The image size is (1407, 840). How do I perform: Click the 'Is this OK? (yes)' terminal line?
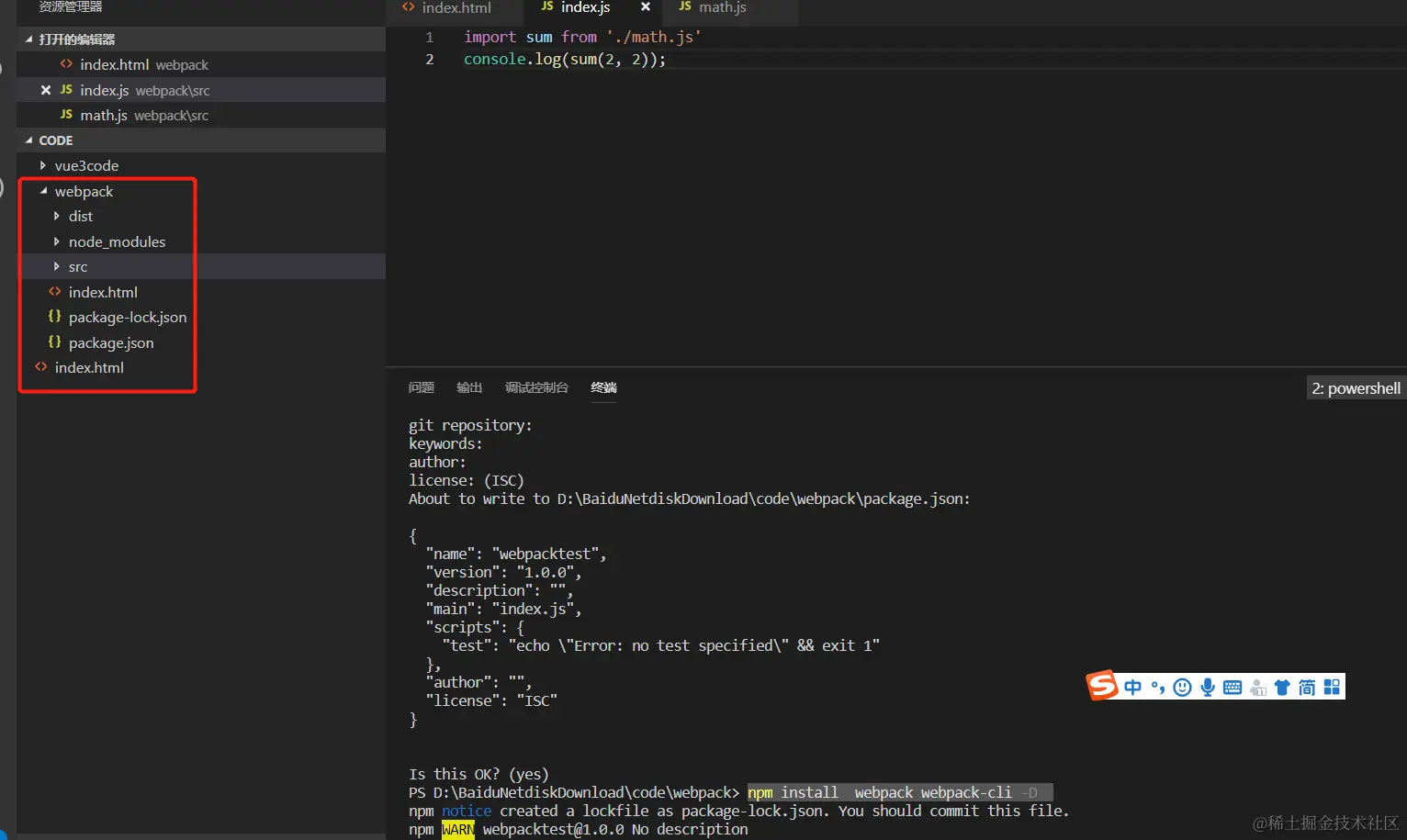478,774
